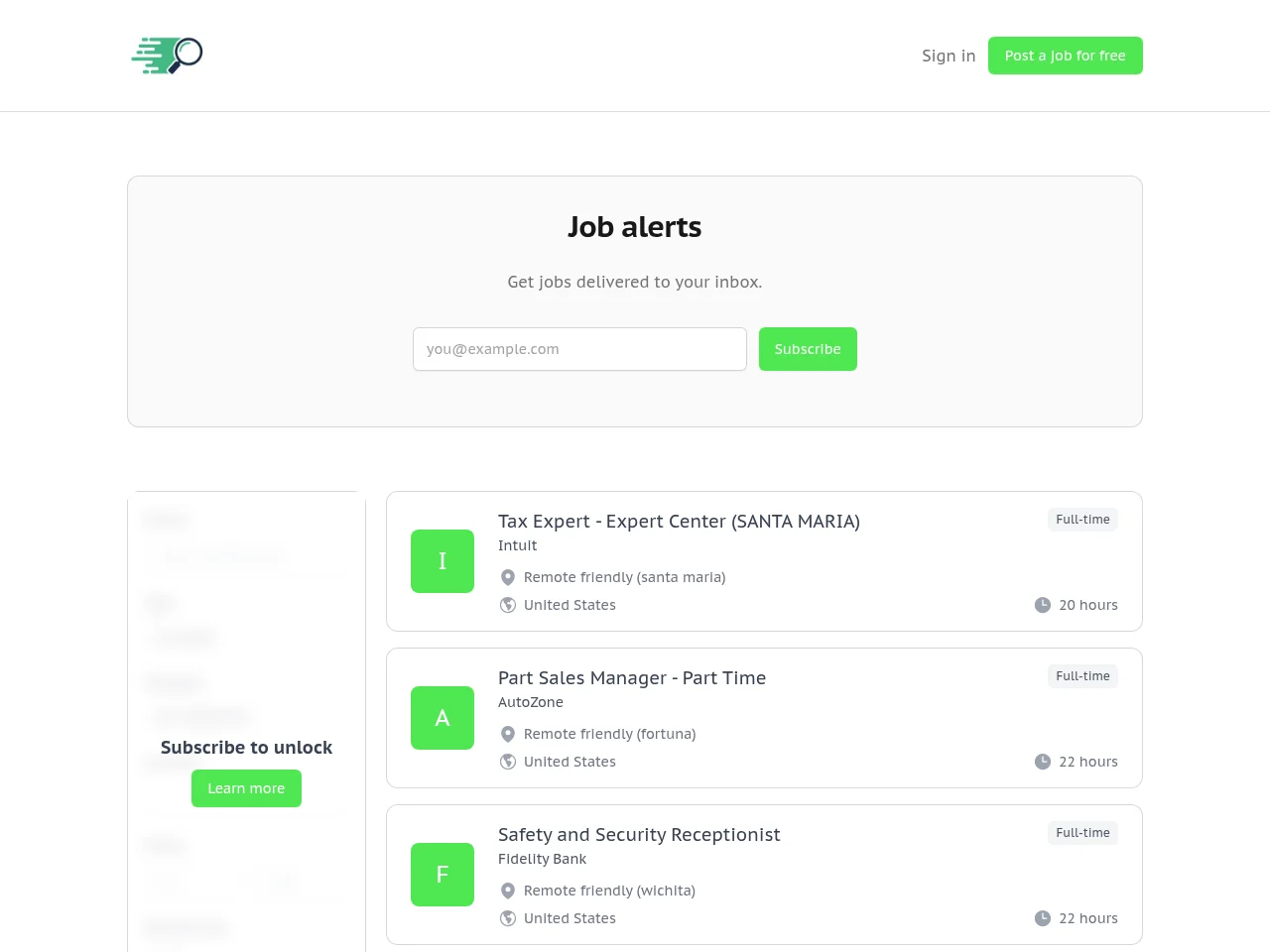Screen dimensions: 1270x952
Task: Click the Fidelity Bank company name
Action: point(542,859)
